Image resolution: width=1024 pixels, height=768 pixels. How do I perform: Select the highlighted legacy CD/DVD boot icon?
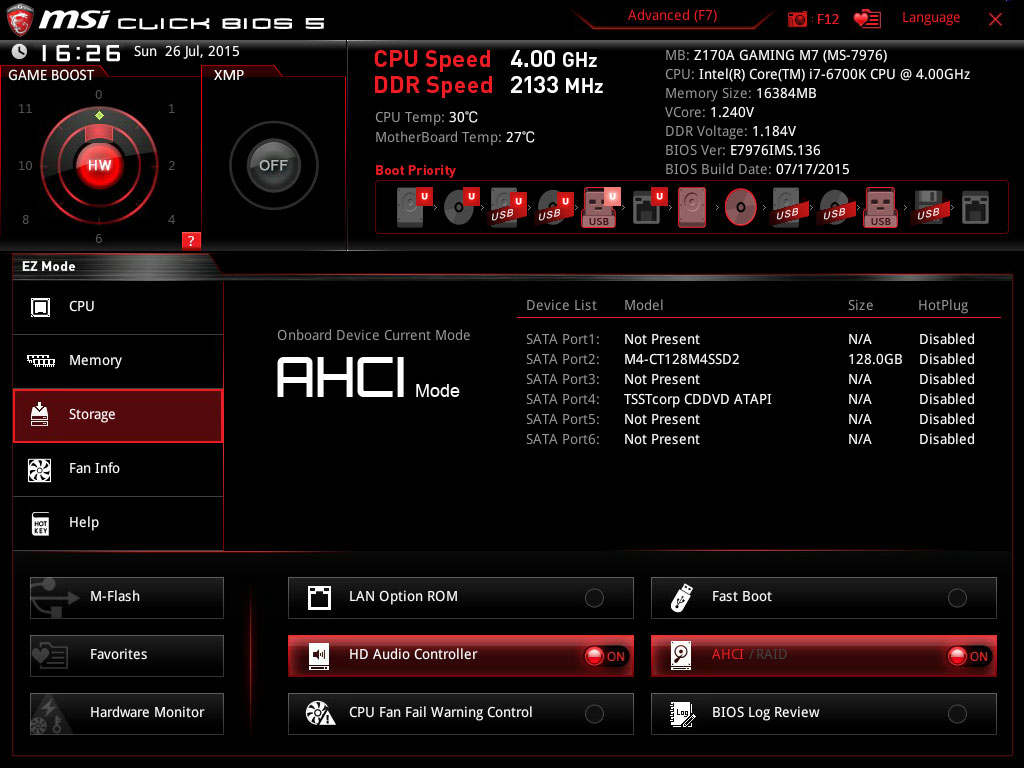(741, 208)
